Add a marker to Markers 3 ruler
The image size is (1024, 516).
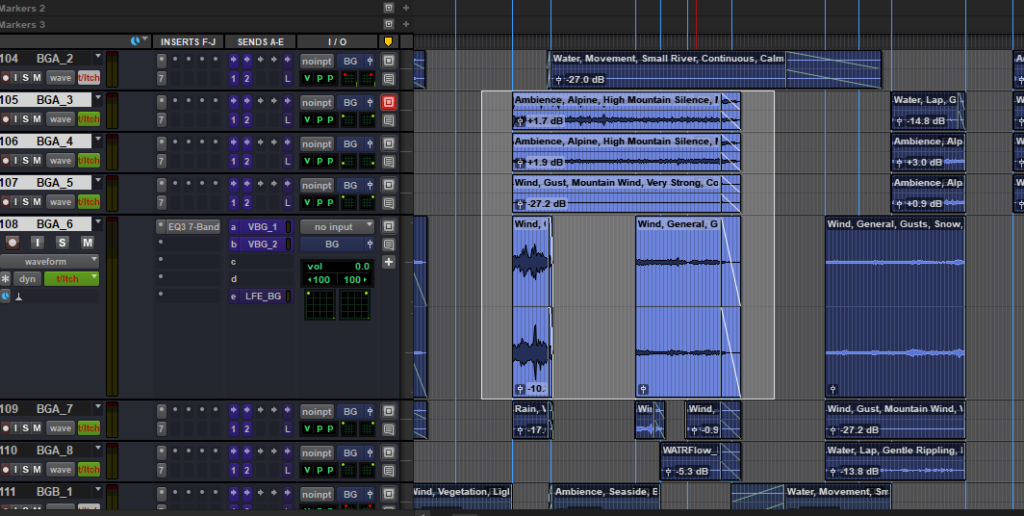[x=406, y=24]
